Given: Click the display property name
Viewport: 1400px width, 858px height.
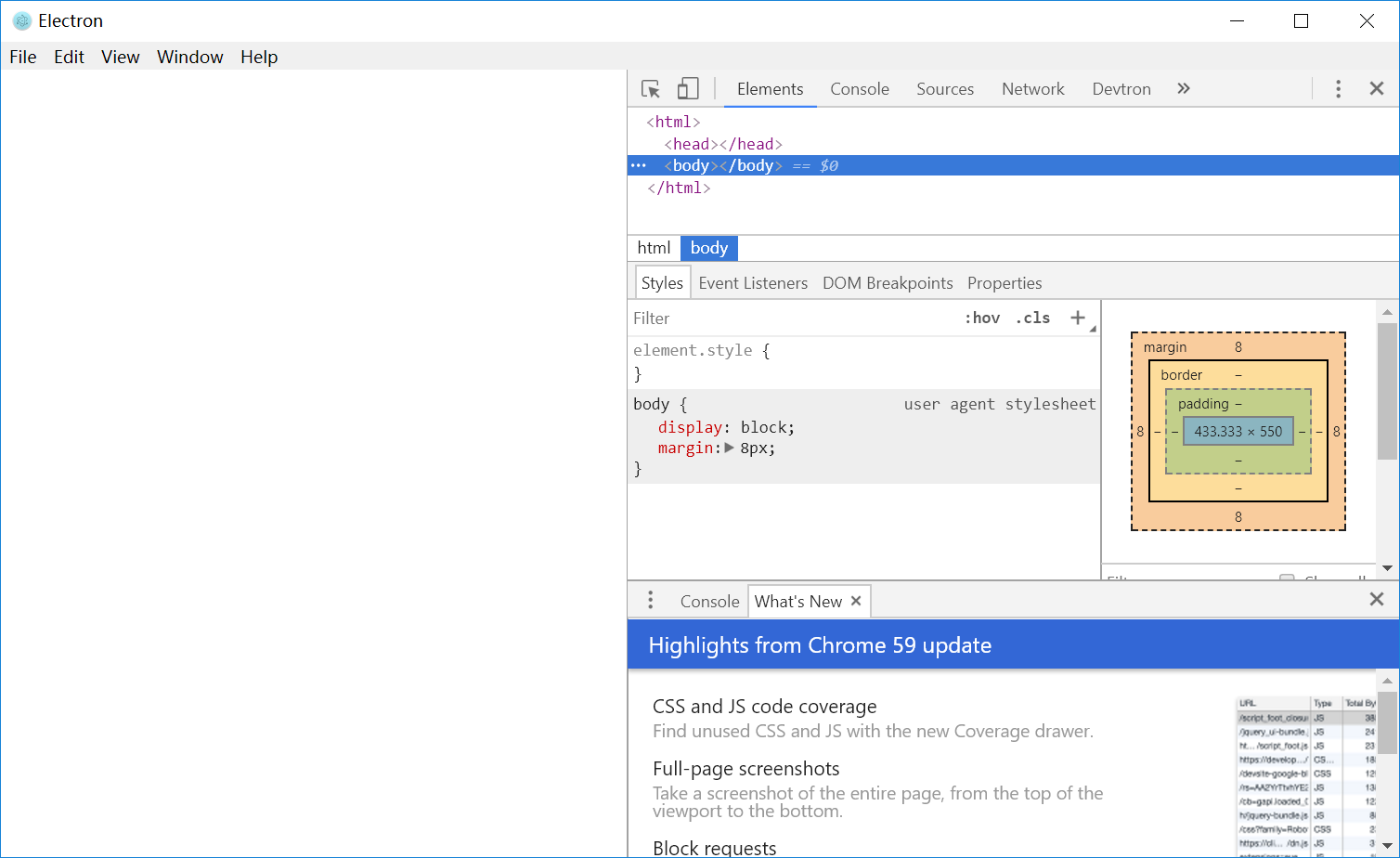Looking at the screenshot, I should [x=690, y=427].
